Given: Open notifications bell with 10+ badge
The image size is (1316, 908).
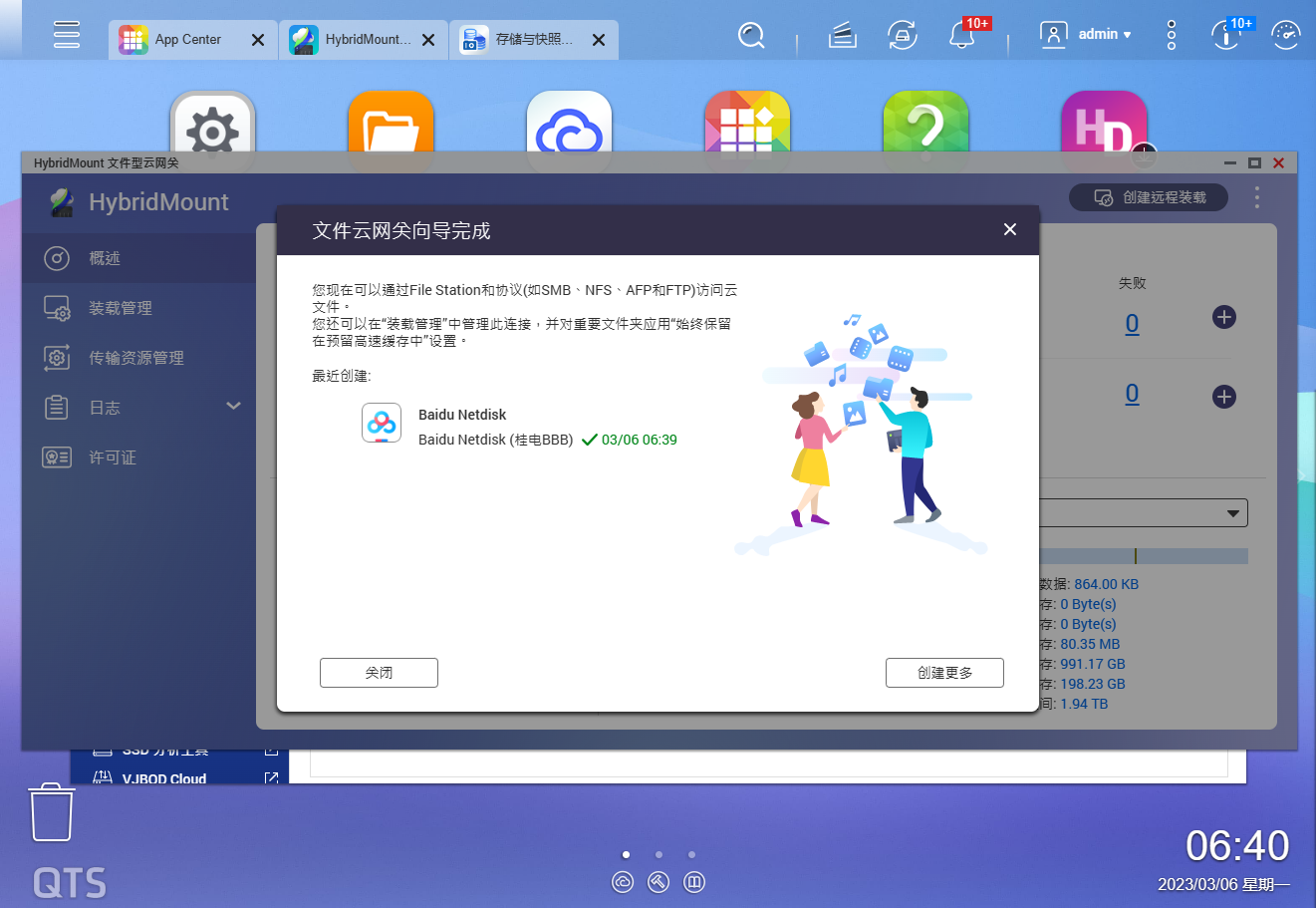Looking at the screenshot, I should [x=963, y=35].
